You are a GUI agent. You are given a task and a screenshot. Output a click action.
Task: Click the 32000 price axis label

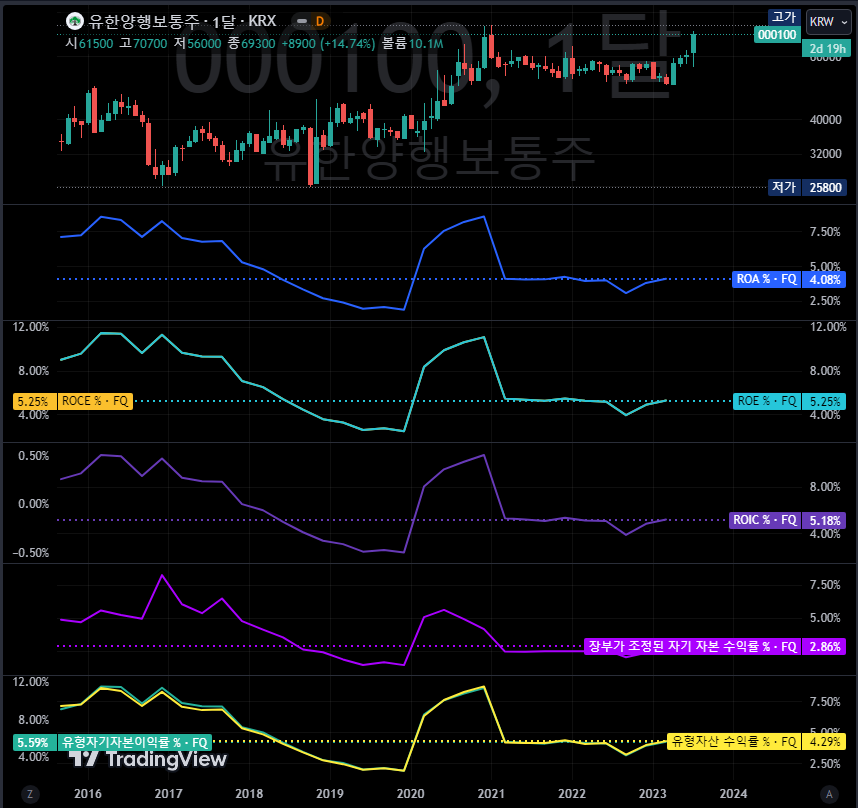pyautogui.click(x=825, y=154)
